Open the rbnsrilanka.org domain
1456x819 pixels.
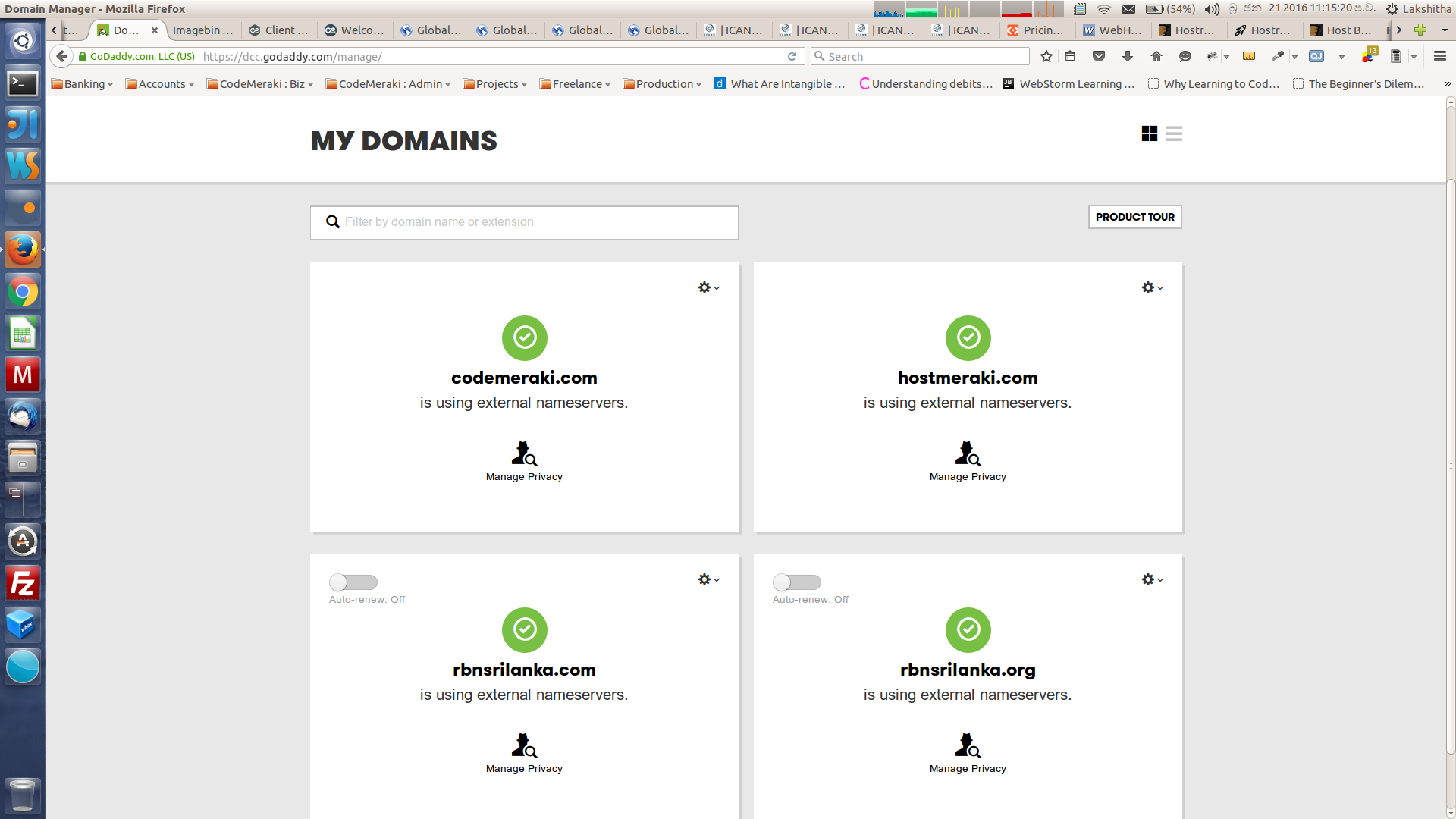click(968, 670)
